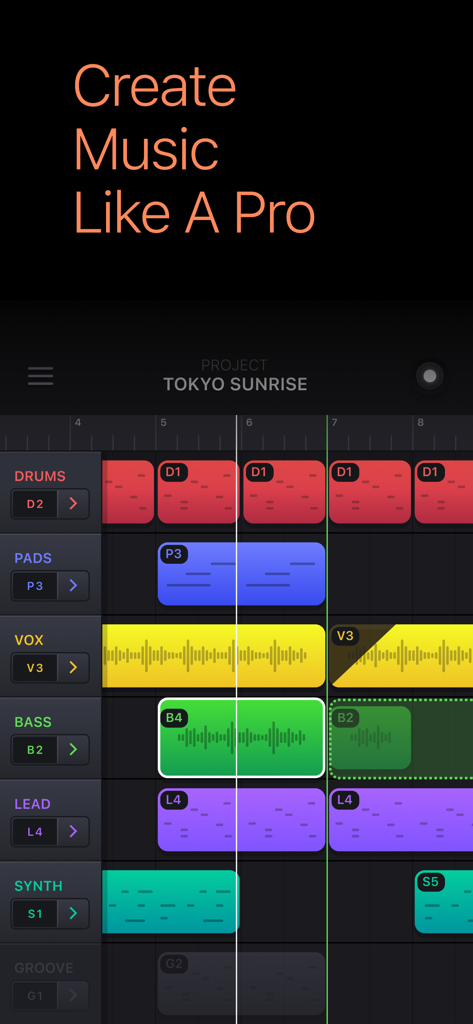Image resolution: width=473 pixels, height=1024 pixels.
Task: Select the dimmed GROOVE track label
Action: (x=44, y=968)
